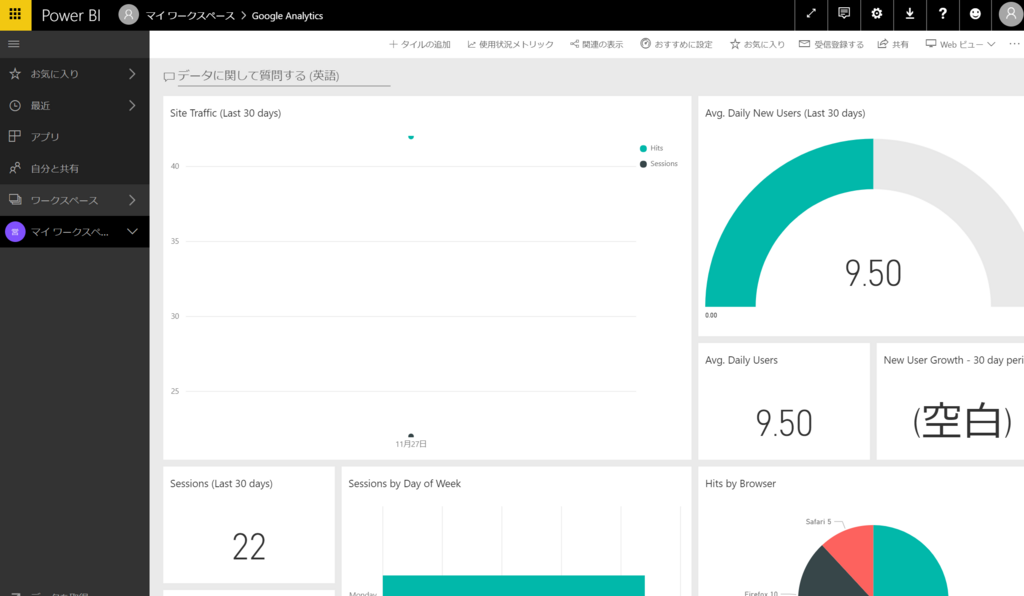Open the Sessions by Day of Week tile
Viewport: 1024px width, 596px height.
(516, 531)
